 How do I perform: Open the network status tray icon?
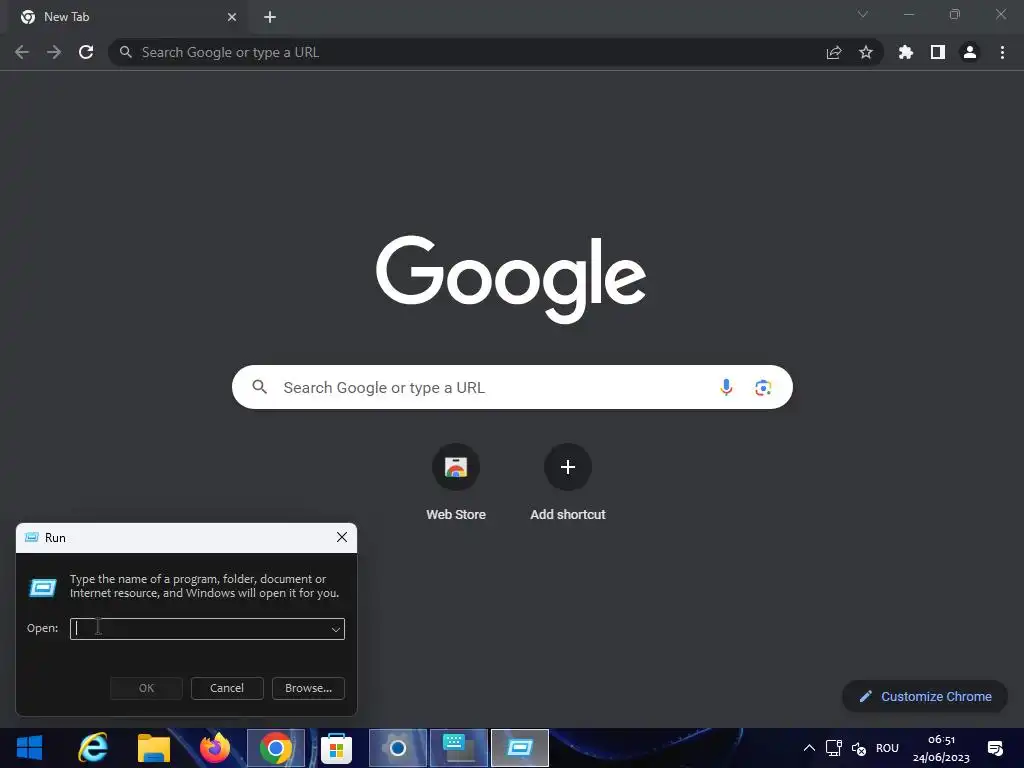click(x=833, y=748)
